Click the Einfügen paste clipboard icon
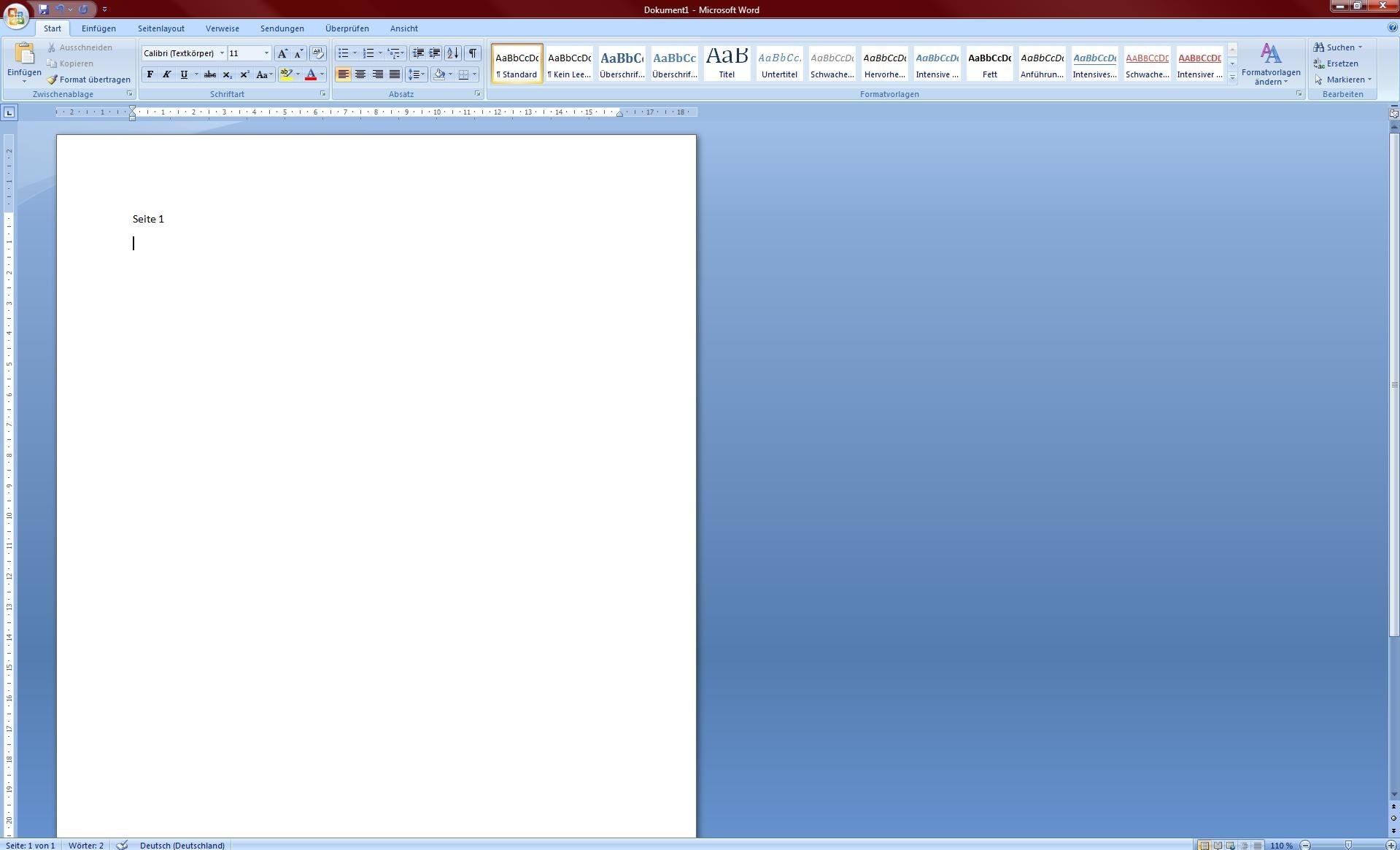The height and width of the screenshot is (850, 1400). tap(24, 54)
